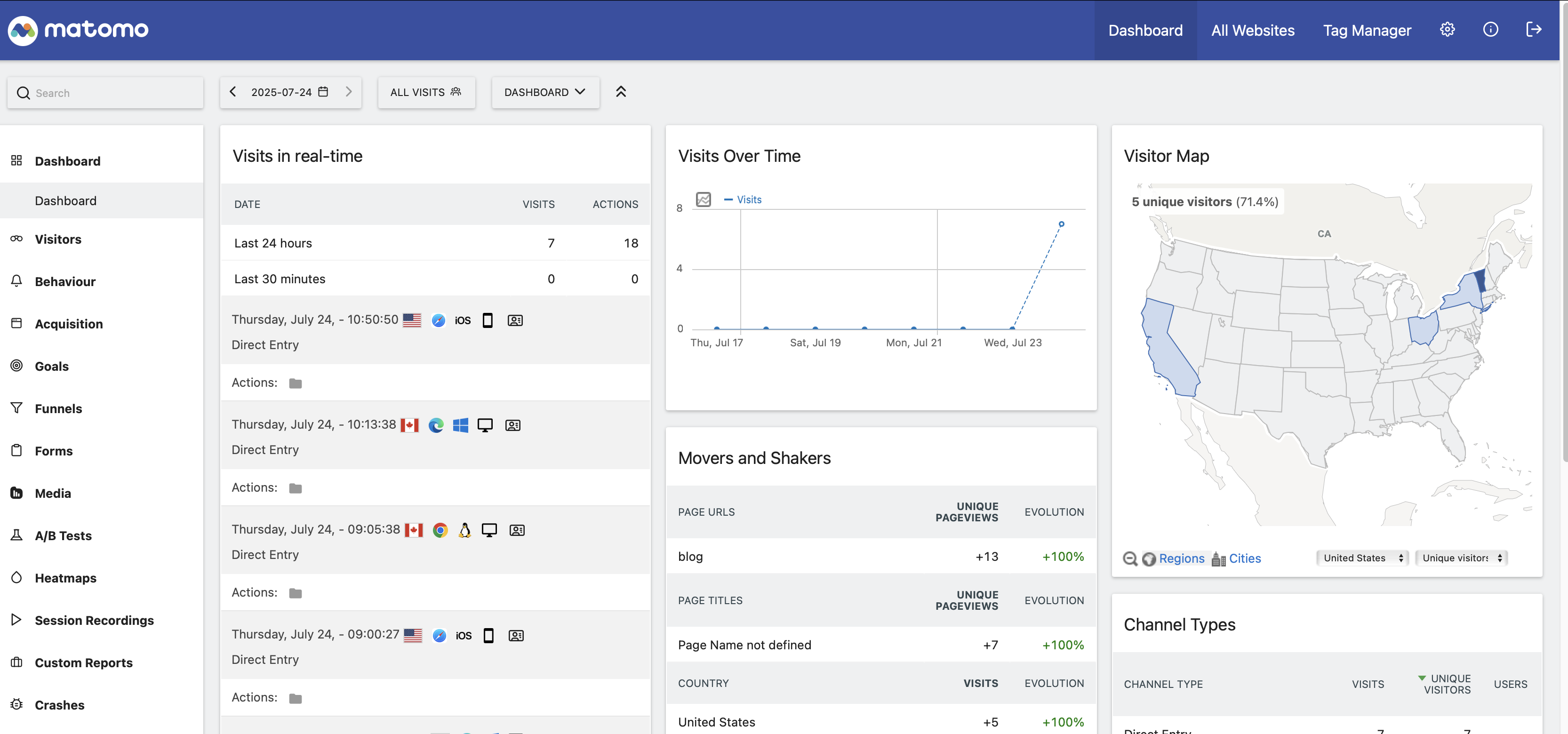Open the Goals sidebar section
The height and width of the screenshot is (734, 1568).
52,367
